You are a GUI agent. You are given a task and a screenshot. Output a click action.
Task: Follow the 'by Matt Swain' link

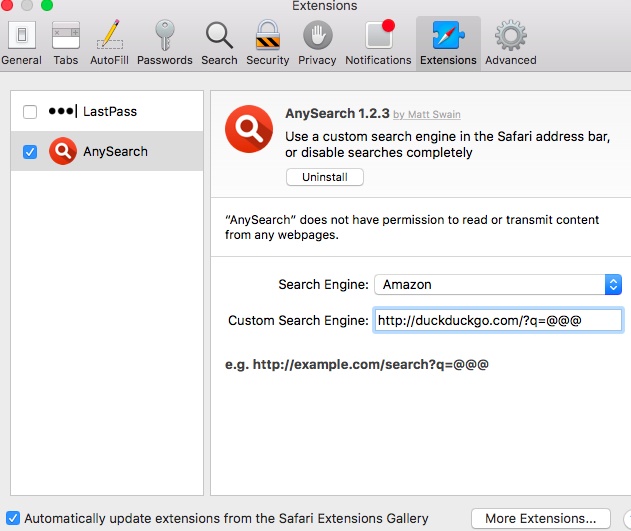point(427,115)
